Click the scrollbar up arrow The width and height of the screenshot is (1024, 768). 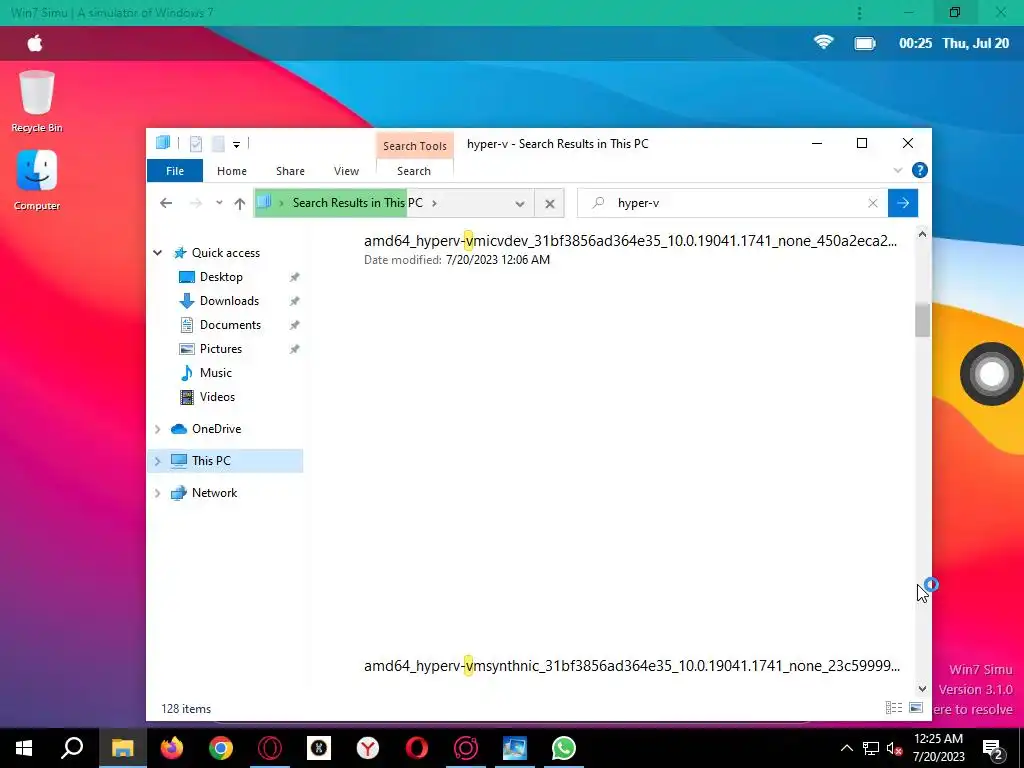922,234
